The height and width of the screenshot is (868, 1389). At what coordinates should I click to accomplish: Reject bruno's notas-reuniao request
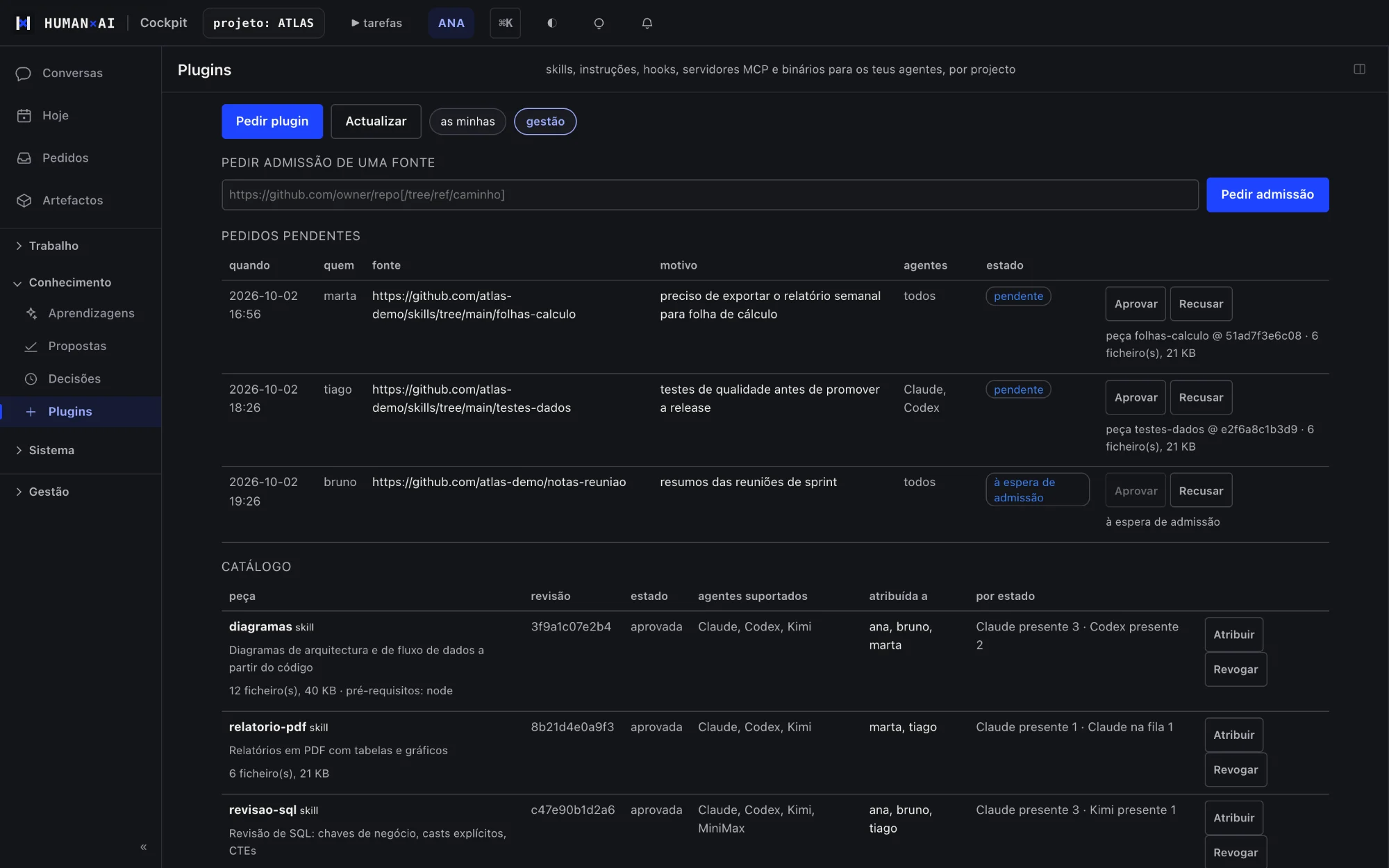1201,491
